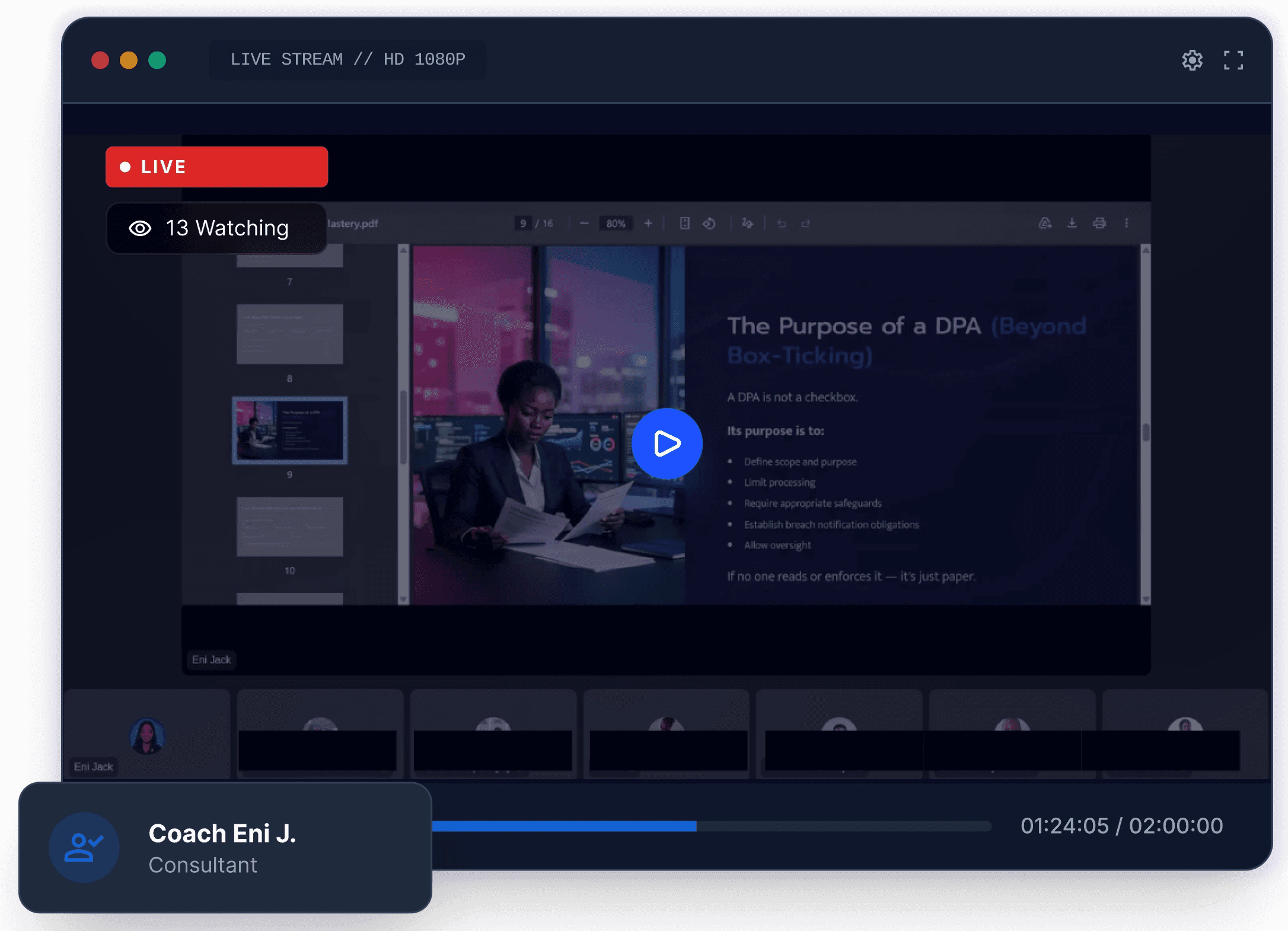
Task: Zoom in the PDF with plus
Action: coord(648,224)
